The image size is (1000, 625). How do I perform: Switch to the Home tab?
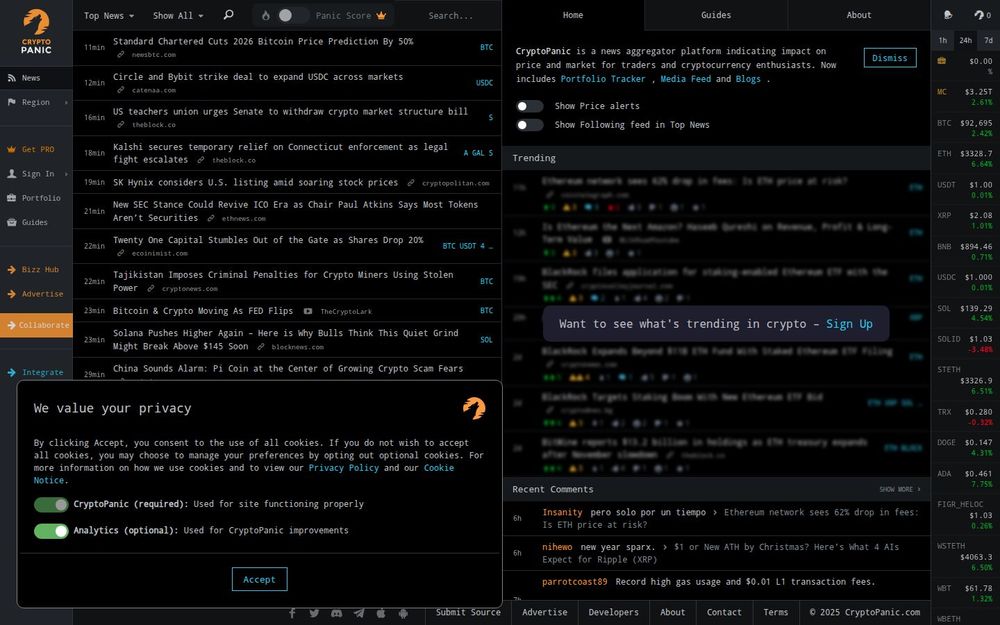click(573, 15)
